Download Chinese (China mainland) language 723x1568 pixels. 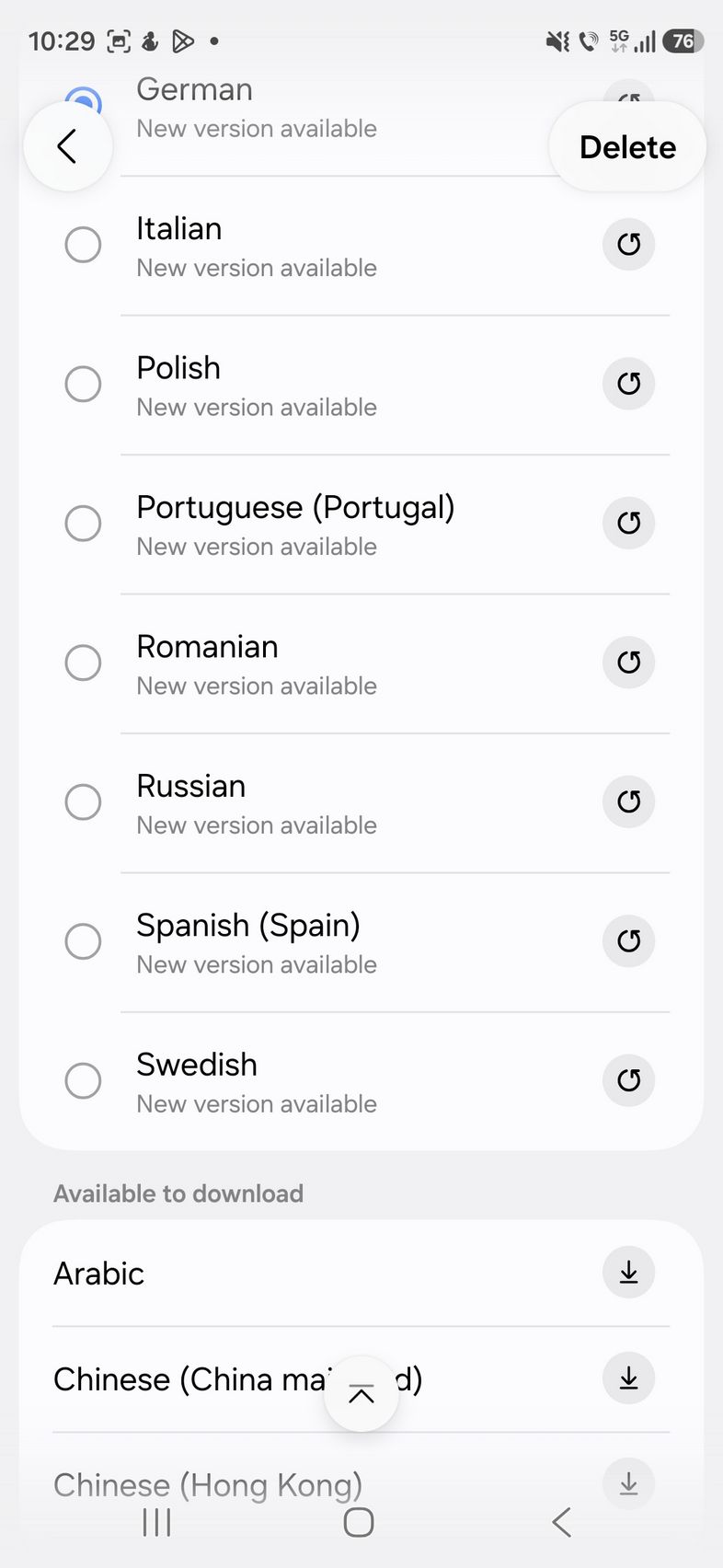pos(628,1378)
